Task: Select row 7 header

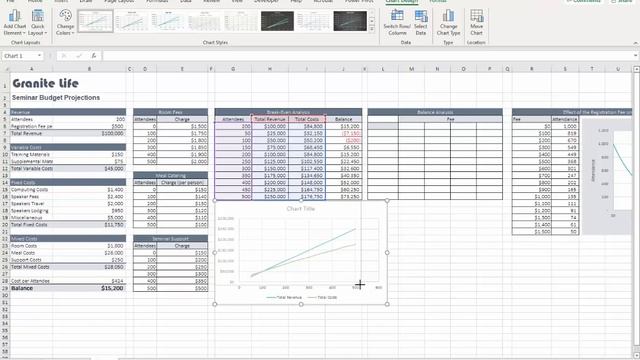Action: pos(5,133)
